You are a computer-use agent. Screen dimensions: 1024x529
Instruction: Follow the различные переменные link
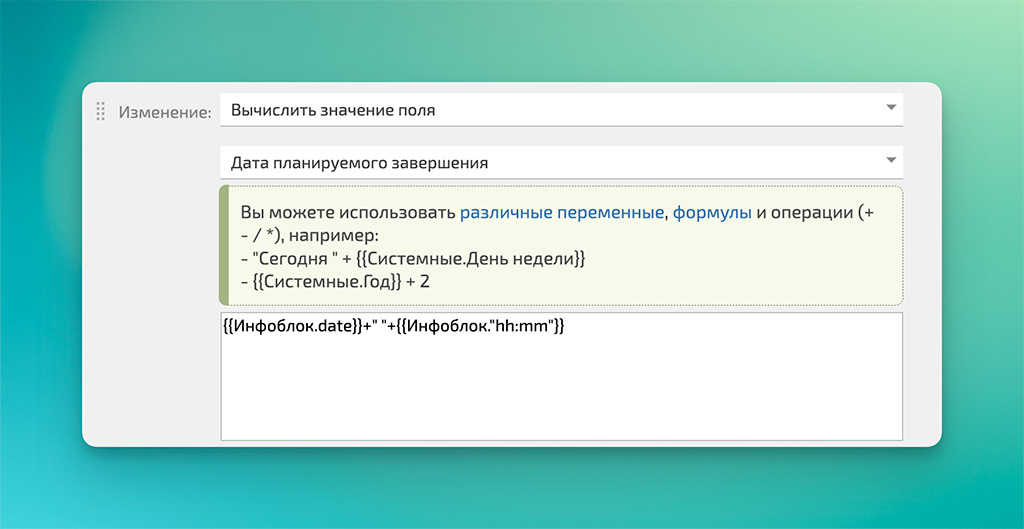point(562,213)
